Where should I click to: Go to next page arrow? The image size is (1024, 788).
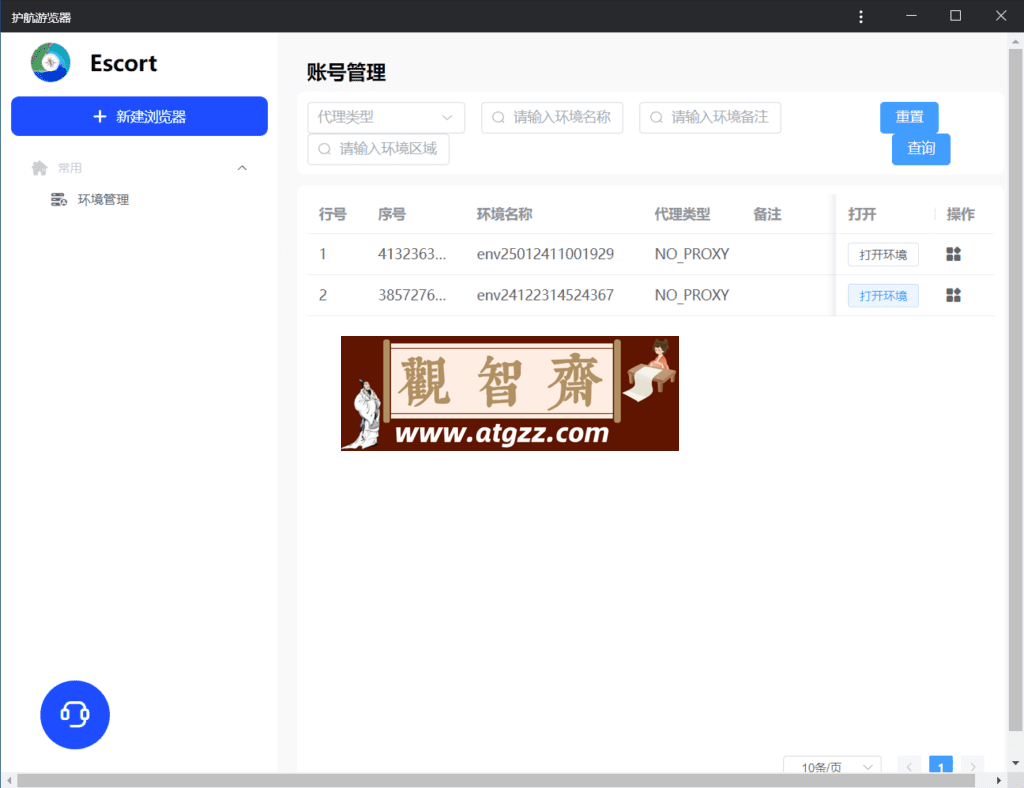972,766
